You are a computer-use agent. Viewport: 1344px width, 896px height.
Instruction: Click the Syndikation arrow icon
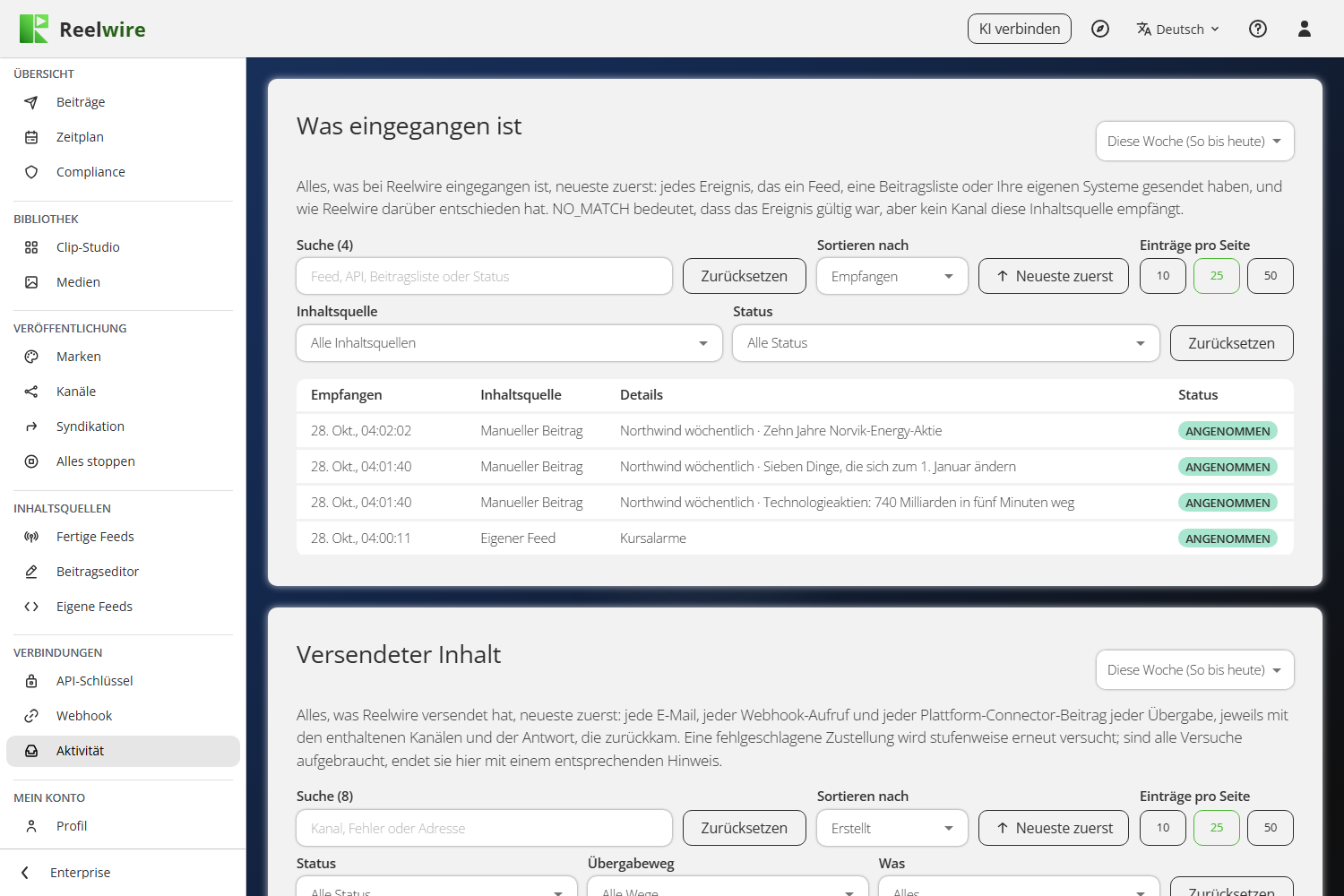coord(31,426)
